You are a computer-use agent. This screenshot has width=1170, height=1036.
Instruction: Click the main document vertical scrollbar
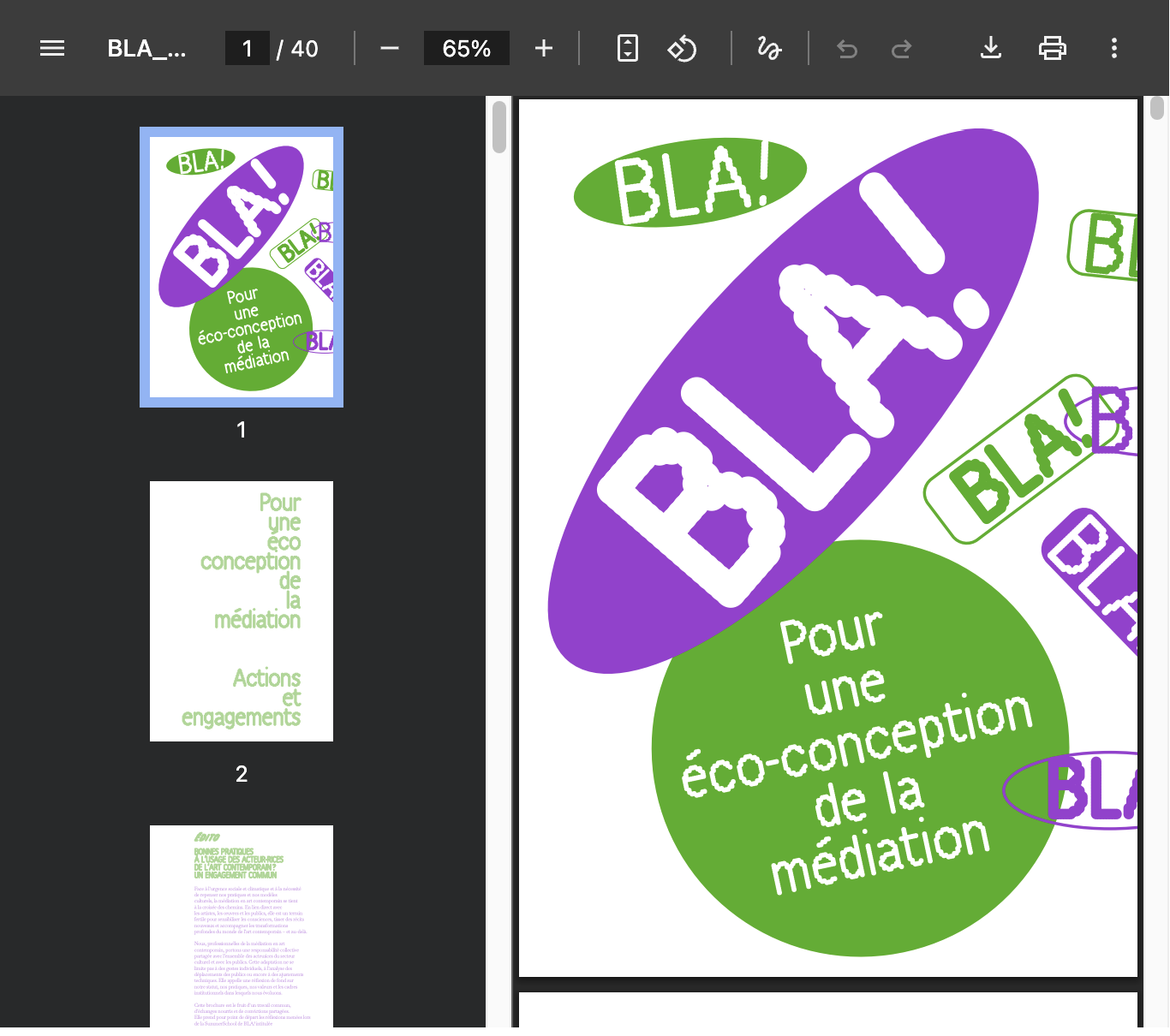click(1157, 110)
